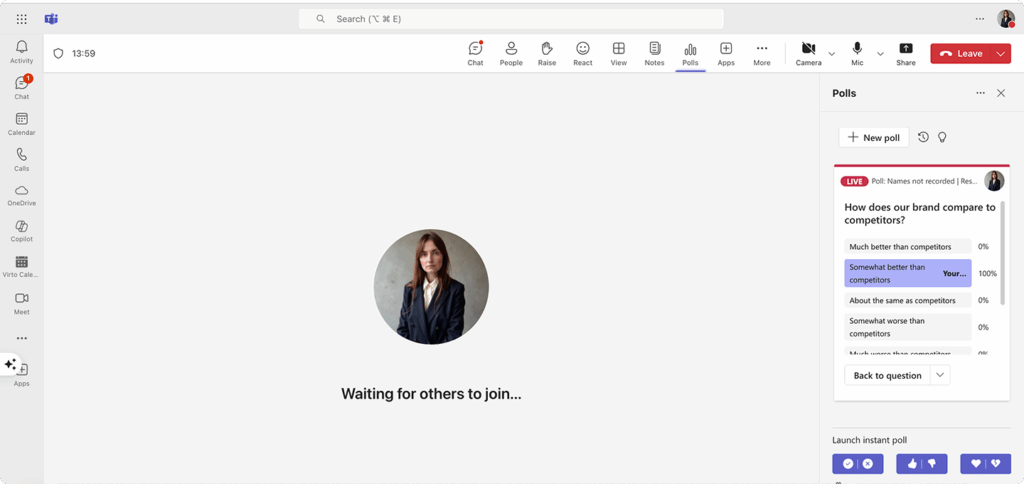Screen dimensions: 1024x484
Task: Expand camera options dropdown arrow
Action: [831, 54]
